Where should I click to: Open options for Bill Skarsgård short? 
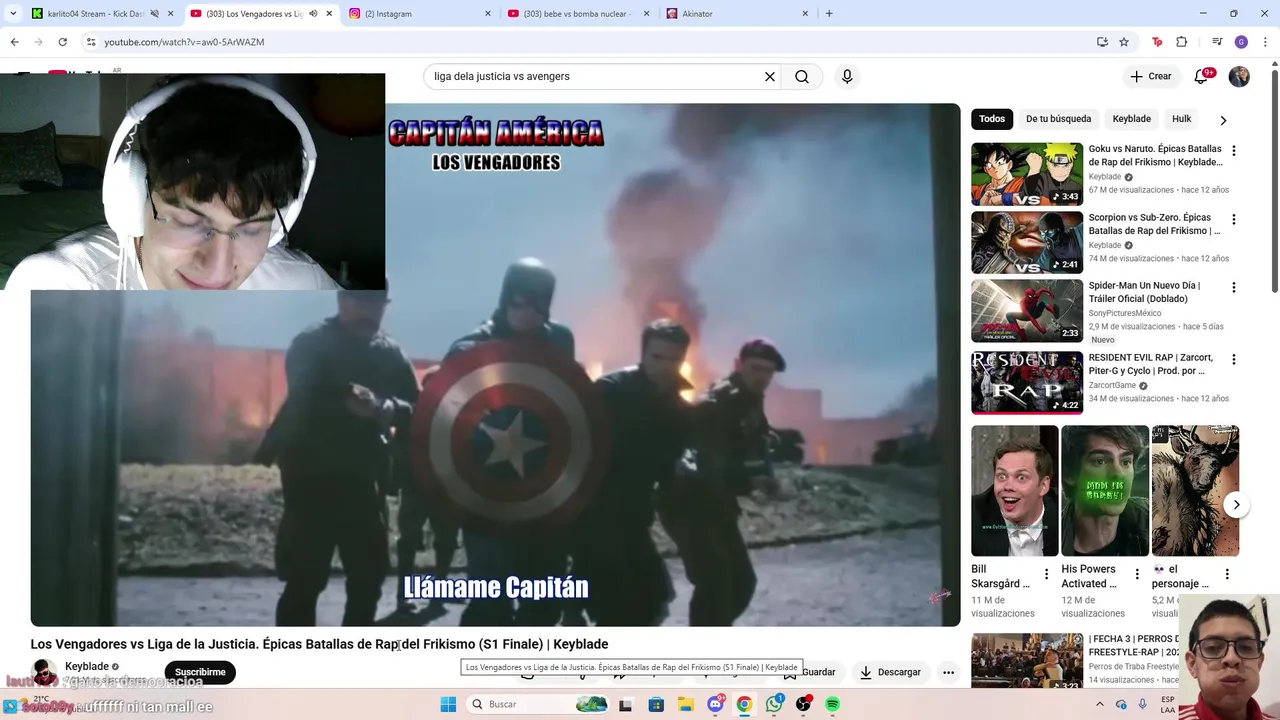(1046, 574)
